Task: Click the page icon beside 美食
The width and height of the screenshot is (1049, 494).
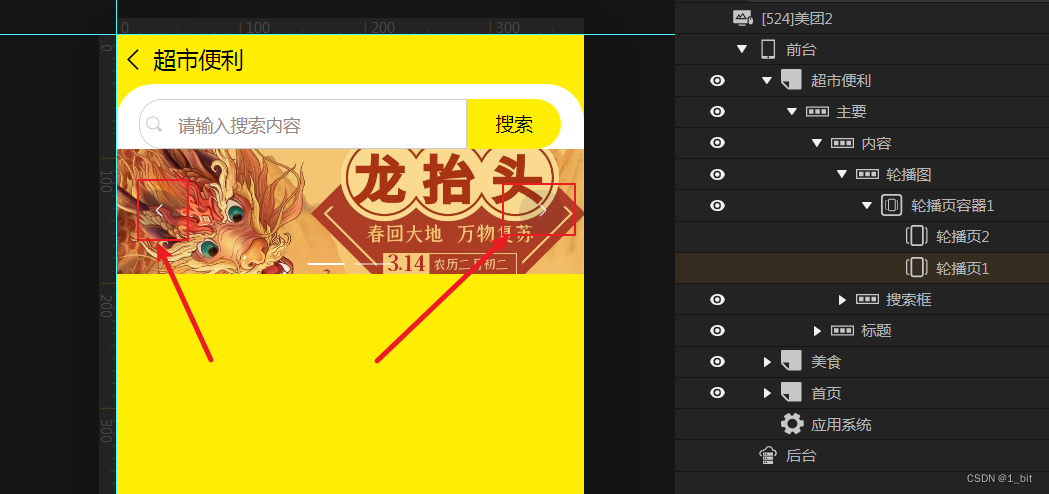Action: pyautogui.click(x=791, y=361)
